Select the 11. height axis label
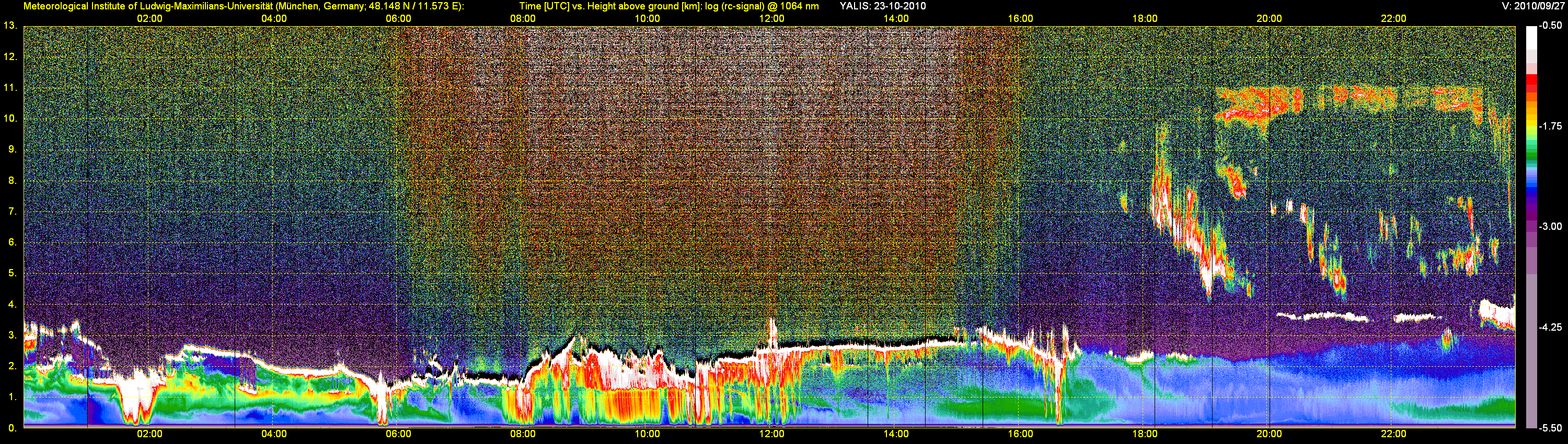This screenshot has height=444, width=1568. pyautogui.click(x=10, y=88)
